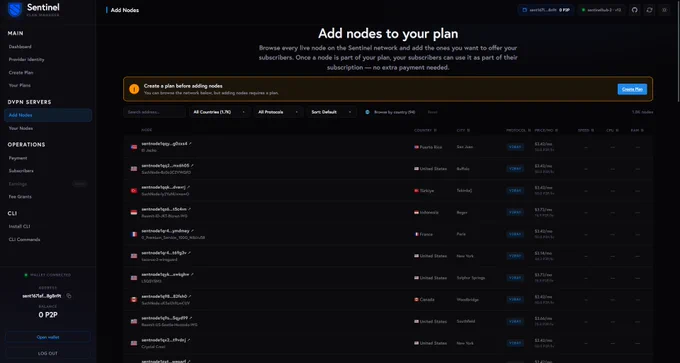Click copy icon next to sentnode1qr4...ymdmey
This screenshot has height=363, width=680.
tap(193, 230)
